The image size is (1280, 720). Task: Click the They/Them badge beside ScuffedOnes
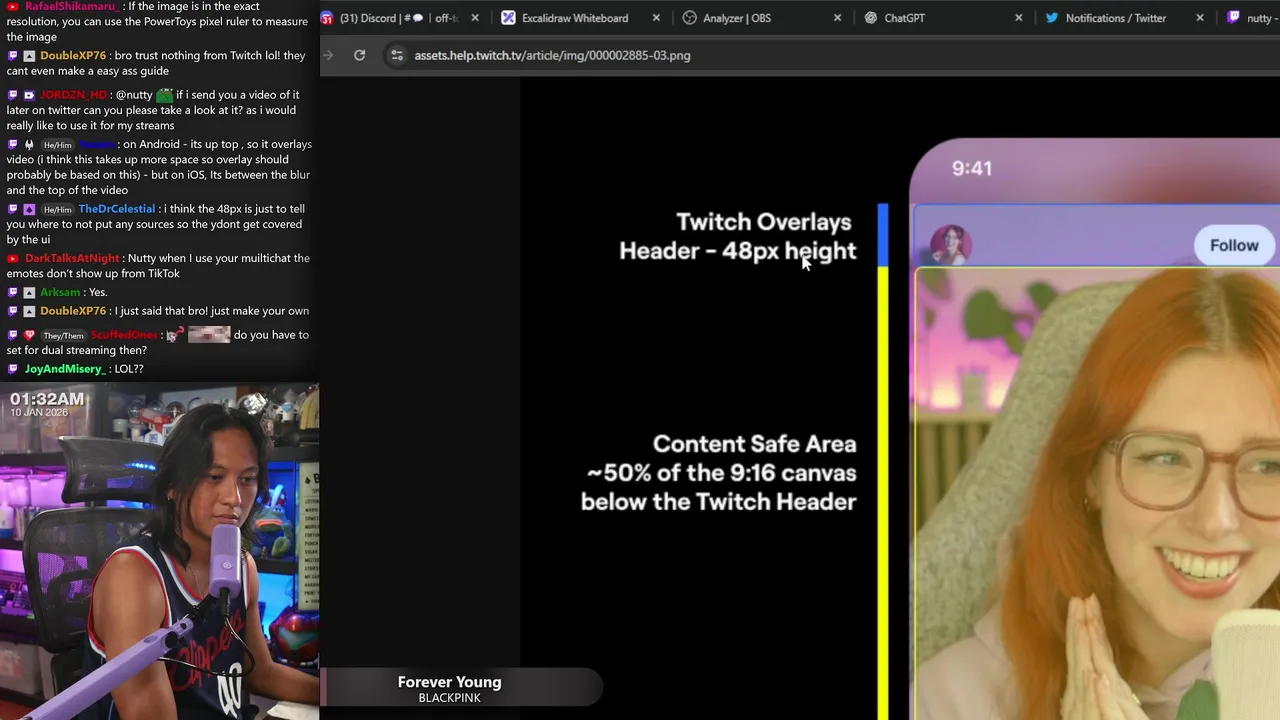[63, 336]
